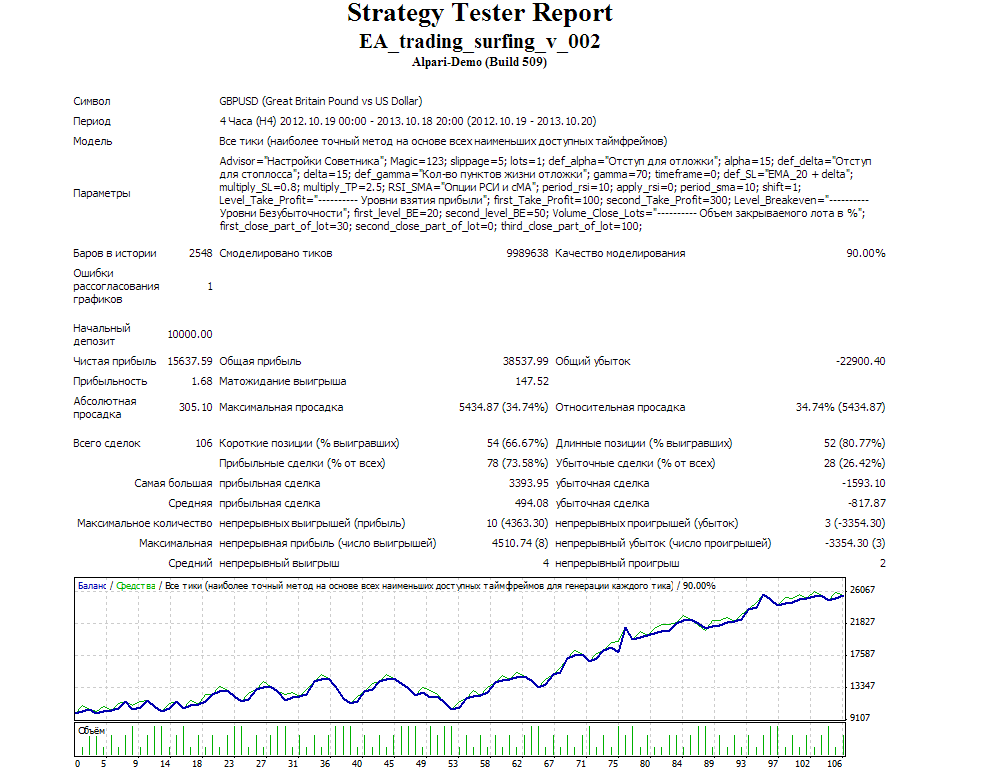
Task: Click loss trades value '28 (26.42%)'
Action: tap(854, 463)
